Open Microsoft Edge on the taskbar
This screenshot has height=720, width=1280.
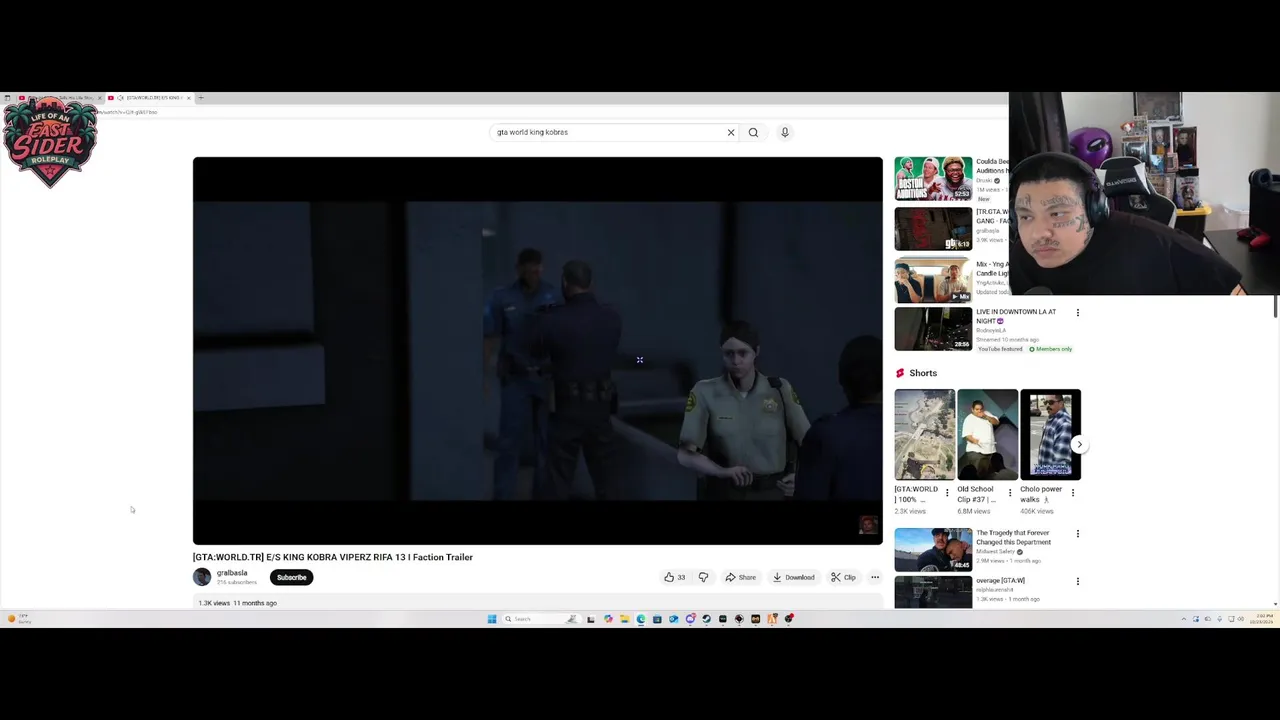641,619
